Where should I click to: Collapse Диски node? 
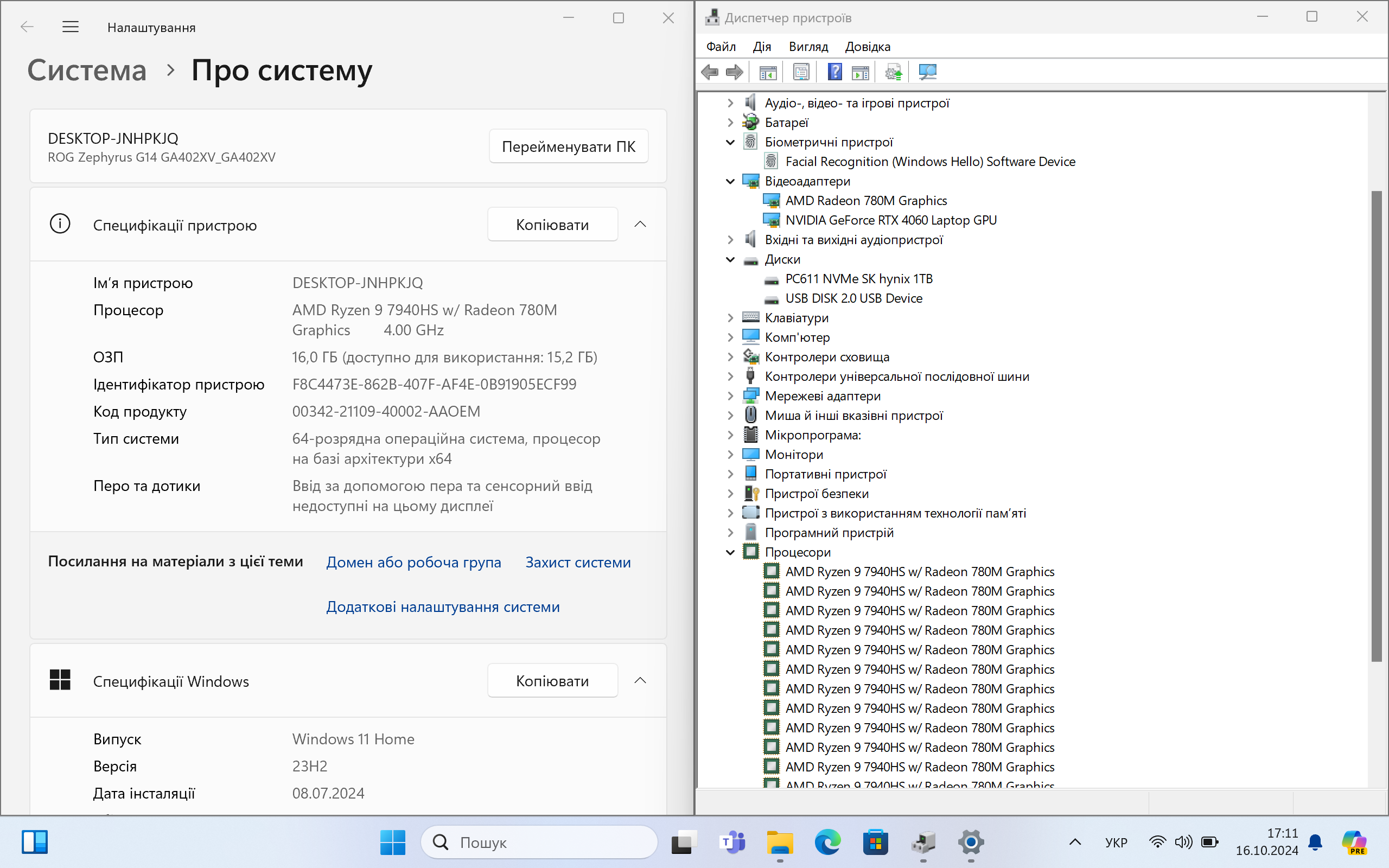(731, 259)
